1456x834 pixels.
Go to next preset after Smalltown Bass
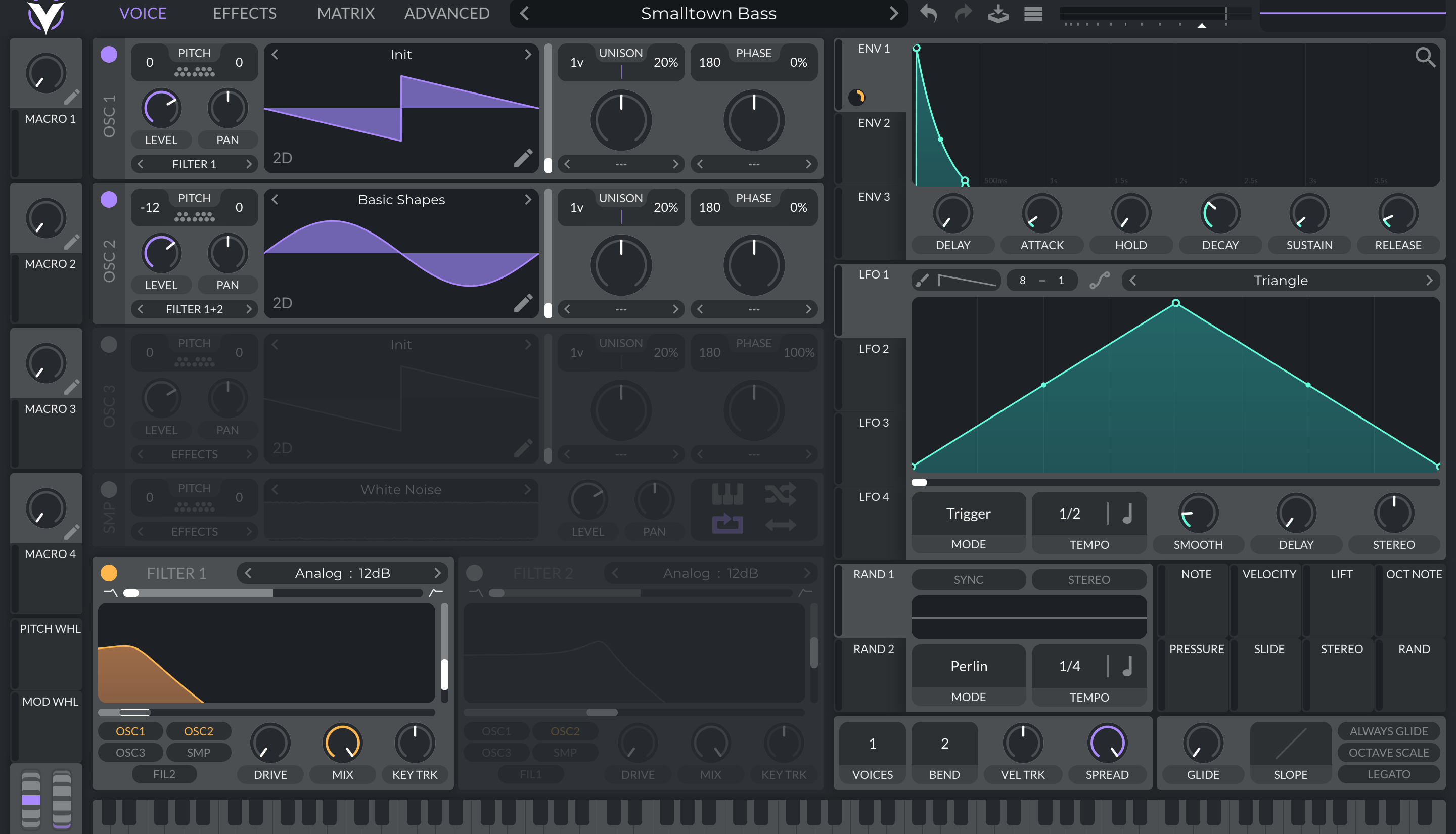point(893,13)
